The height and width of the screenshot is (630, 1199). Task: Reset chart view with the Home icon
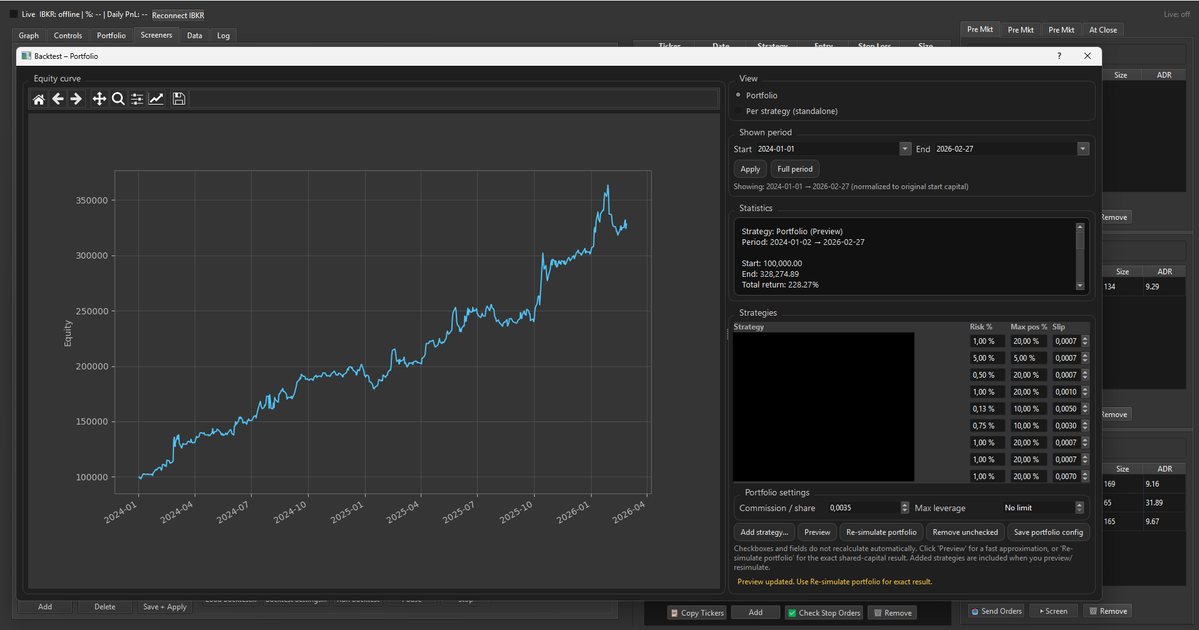38,98
